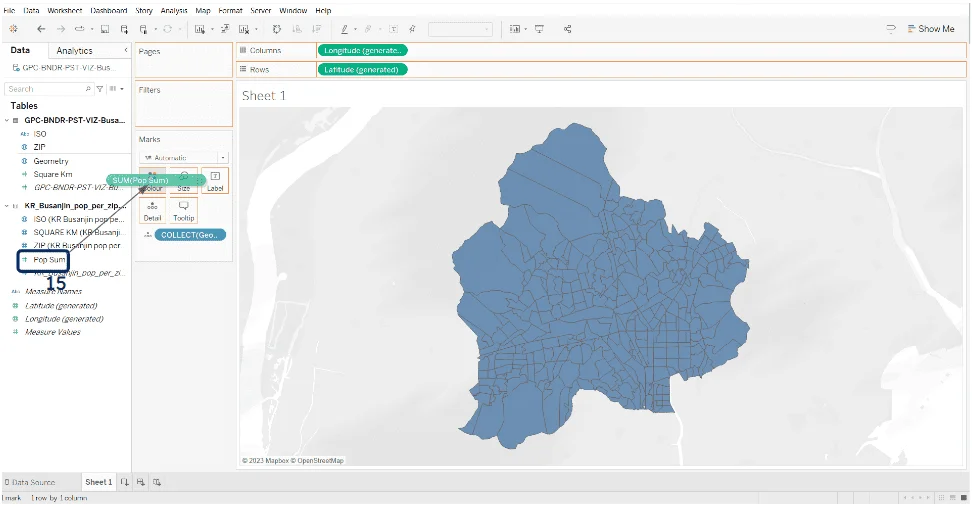
Task: Click the Detail card in Marks
Action: [152, 210]
